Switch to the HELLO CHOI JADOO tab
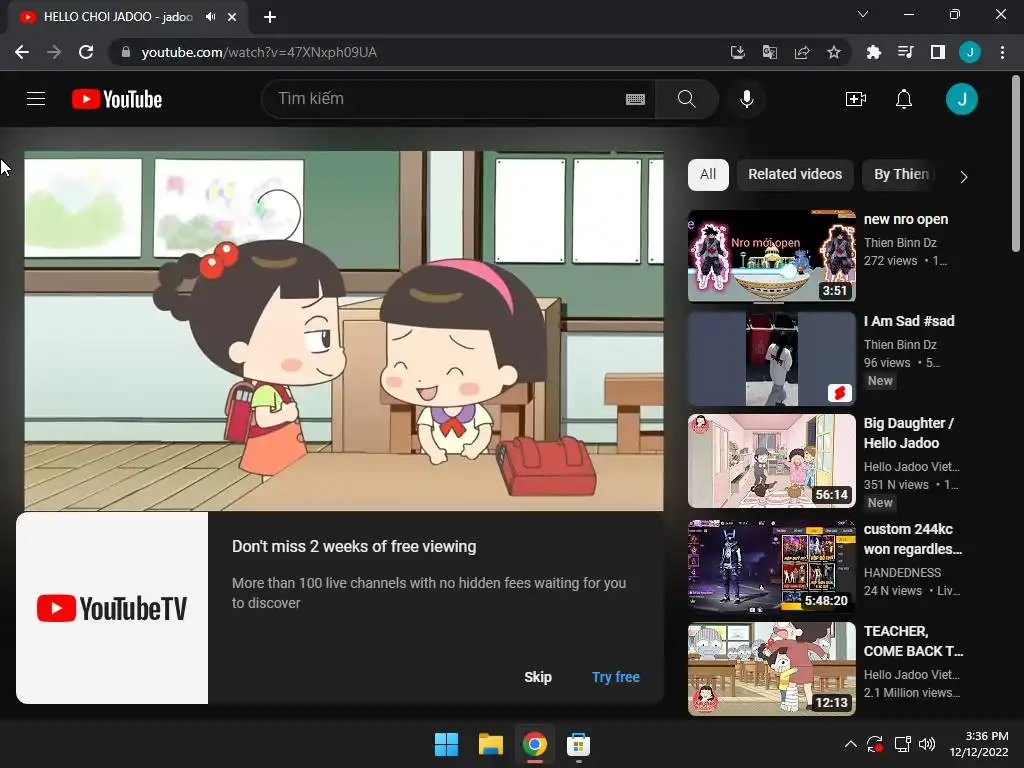 [118, 17]
